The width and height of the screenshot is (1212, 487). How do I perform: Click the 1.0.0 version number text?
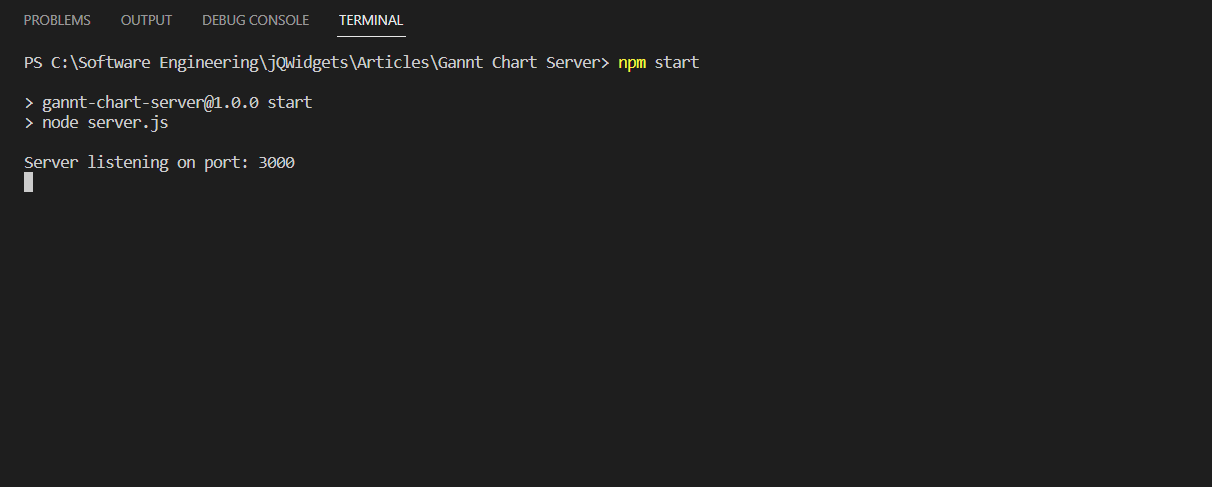[x=236, y=102]
